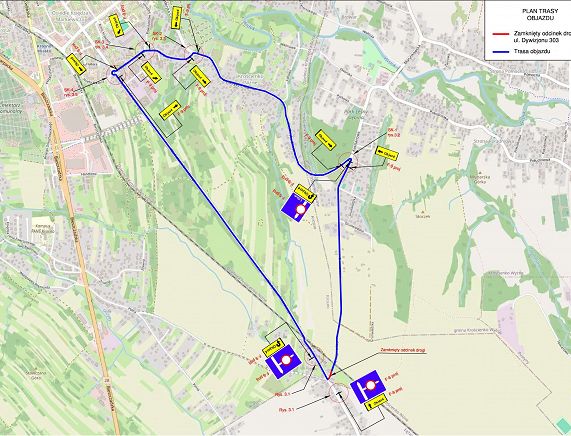
Task: Select the yellow U-turn plate above the bottom-left blue sign
Action: [x=273, y=347]
